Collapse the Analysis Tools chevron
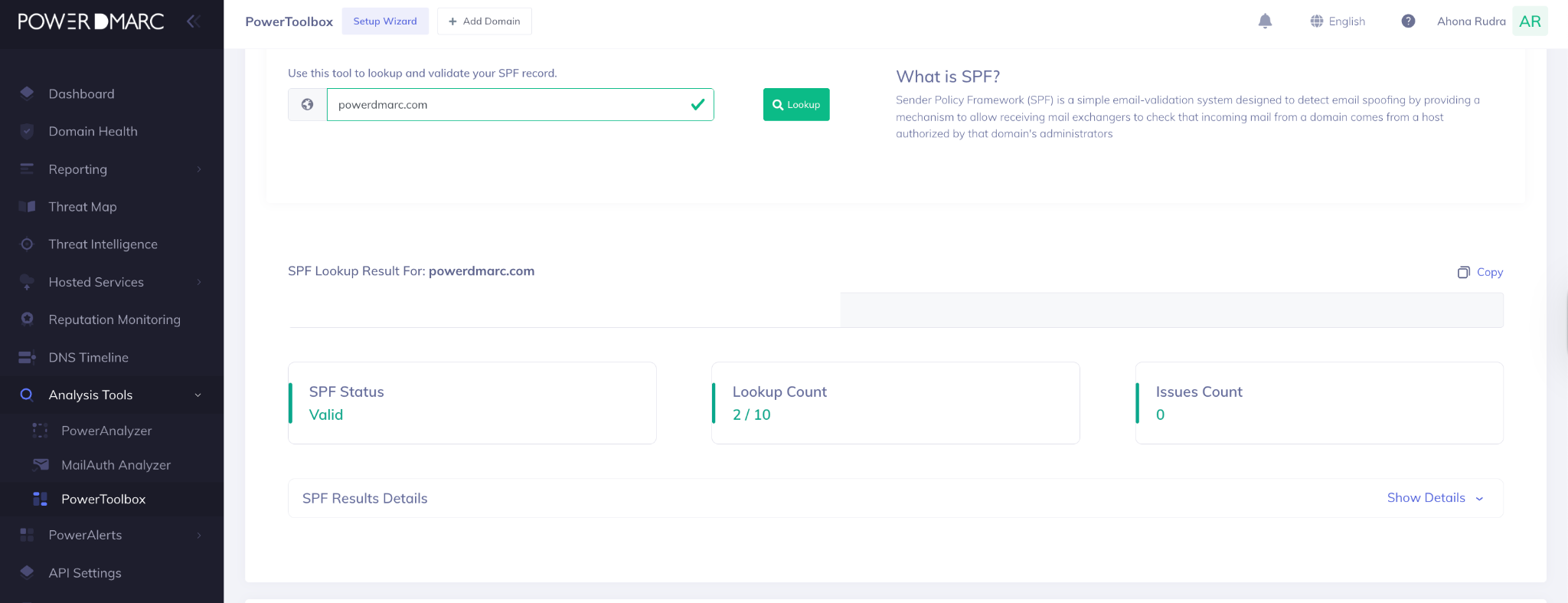This screenshot has width=1568, height=603. click(x=198, y=395)
